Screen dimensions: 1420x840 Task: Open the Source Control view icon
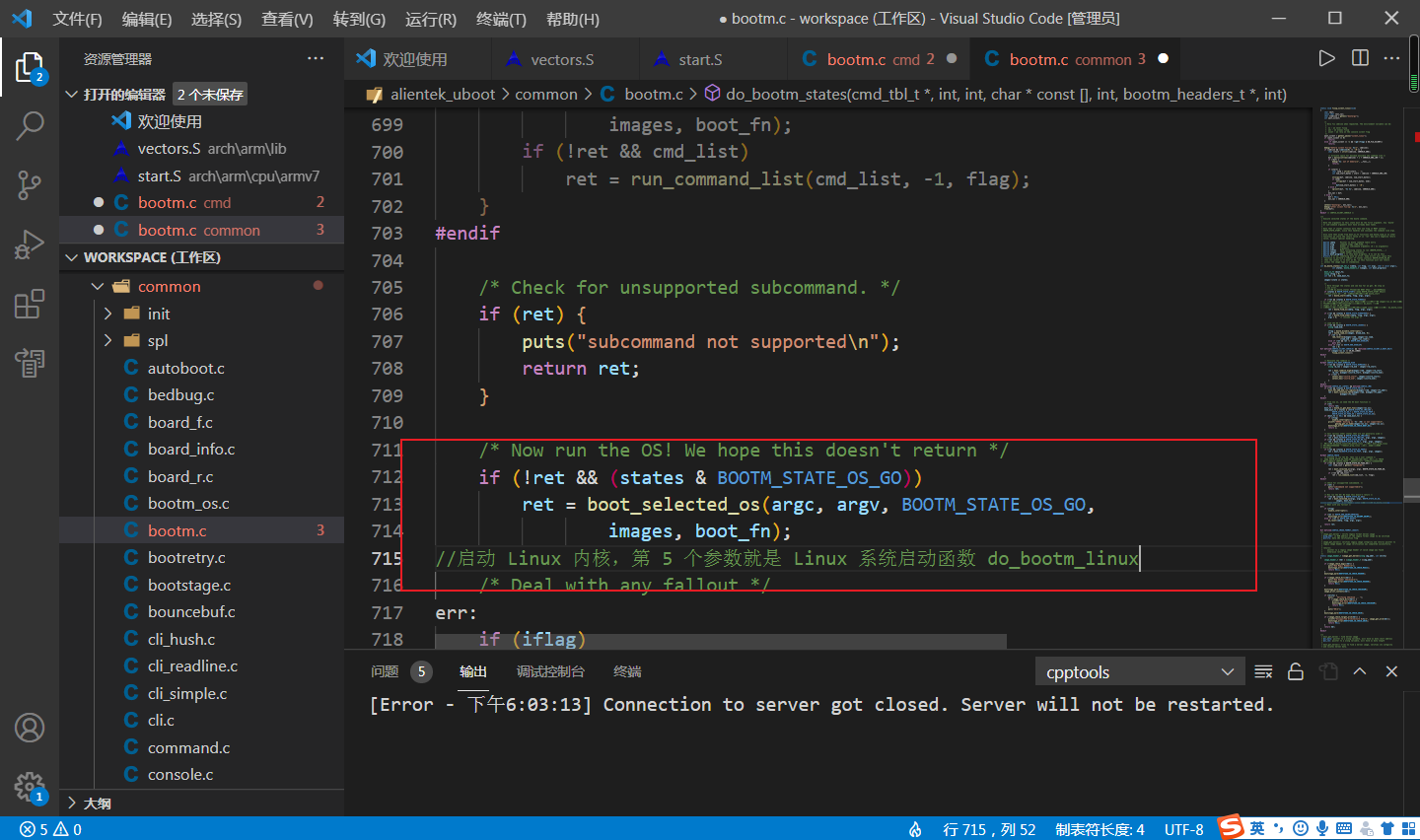tap(30, 184)
